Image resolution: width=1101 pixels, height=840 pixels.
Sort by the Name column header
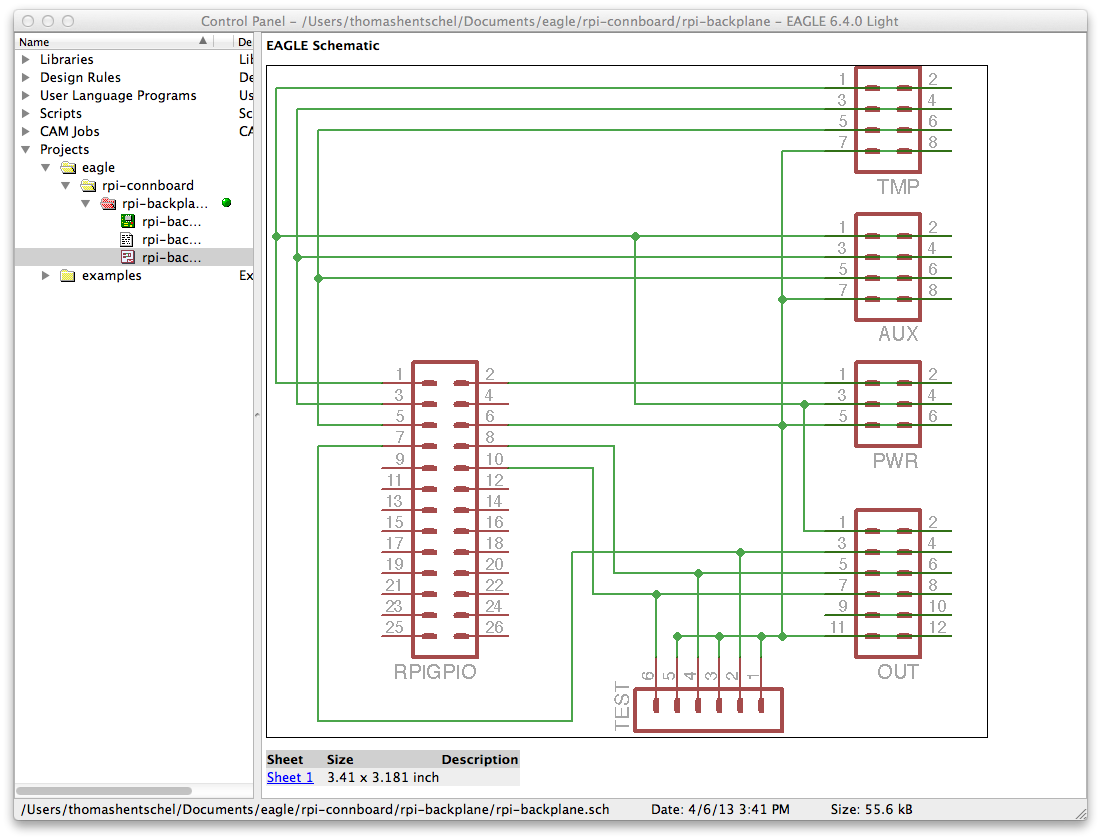coord(116,41)
